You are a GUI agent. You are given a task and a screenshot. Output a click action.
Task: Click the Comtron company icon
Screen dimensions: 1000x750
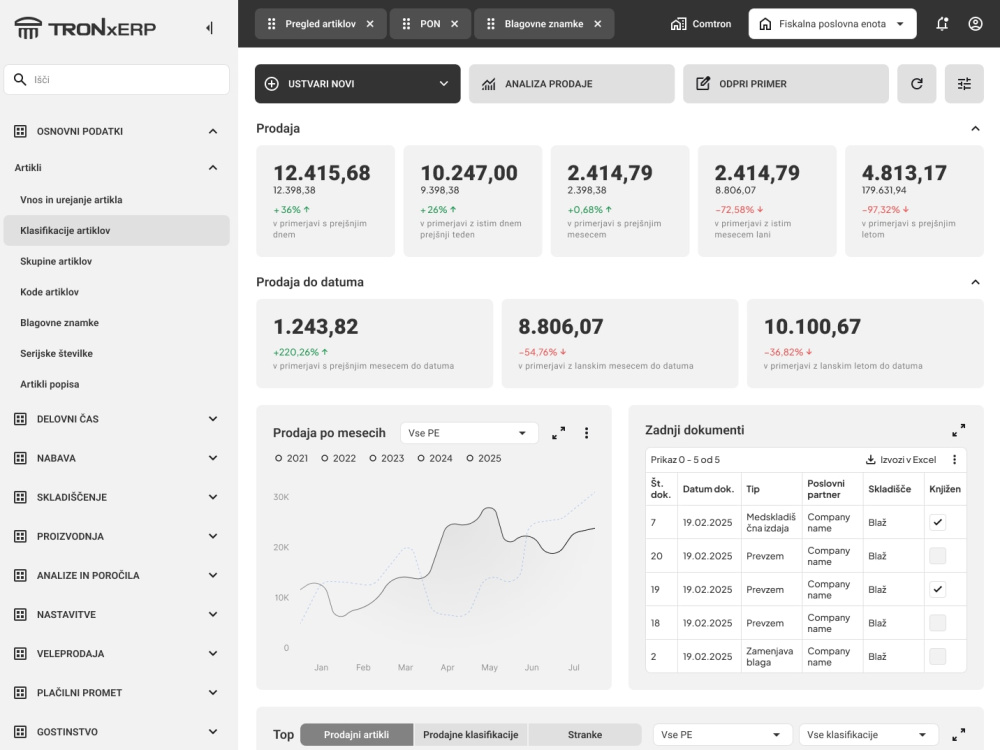click(x=679, y=24)
